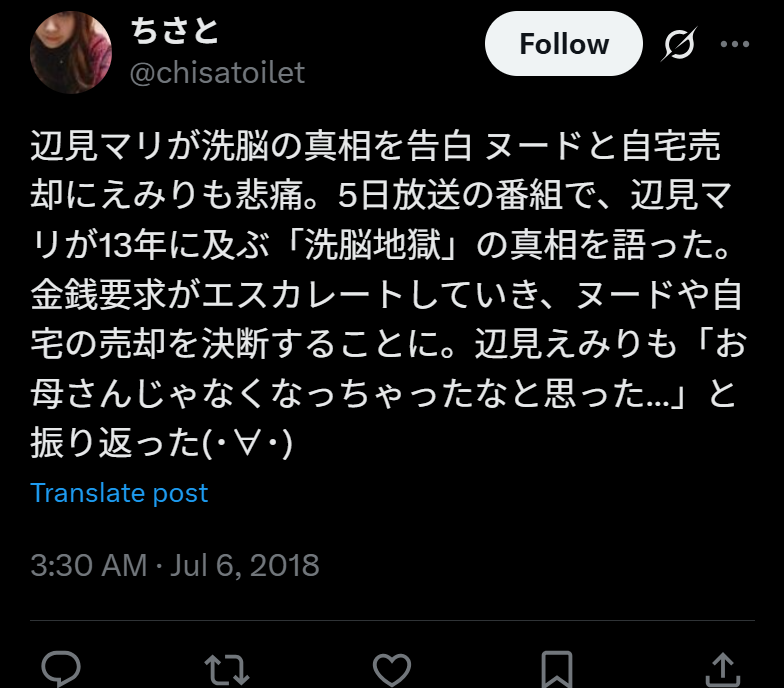Open the Grok explain-post icon
Screen dimensions: 784x688
[679, 44]
